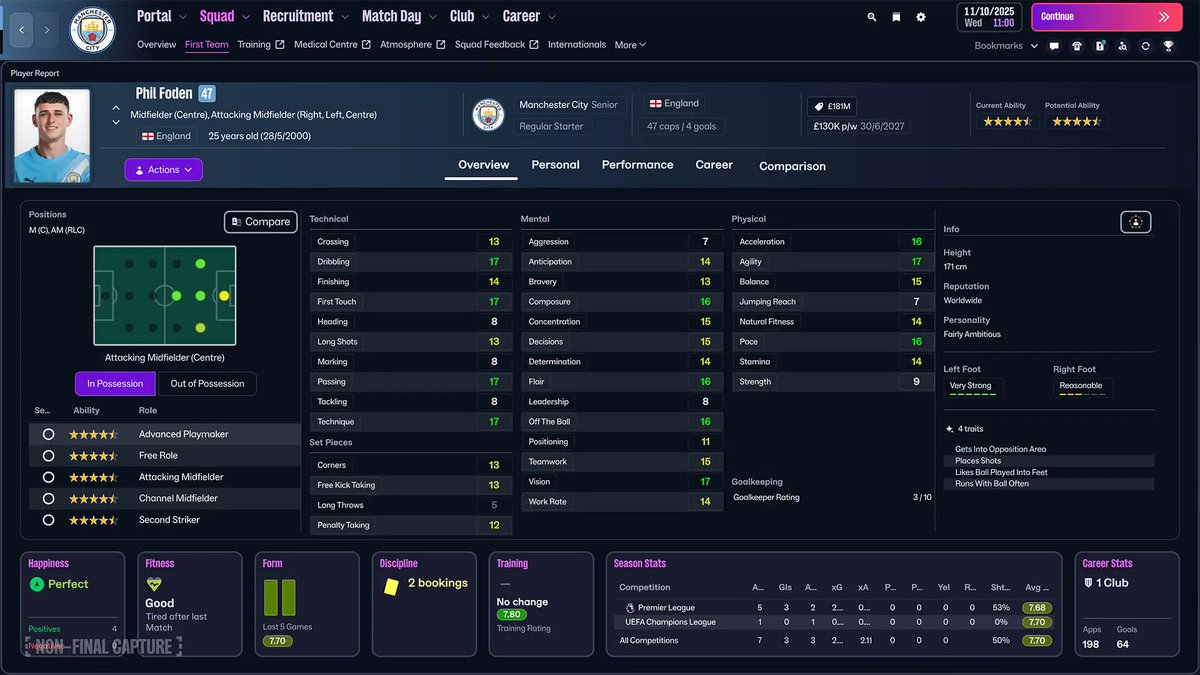Switch to In Possession view

coord(115,384)
